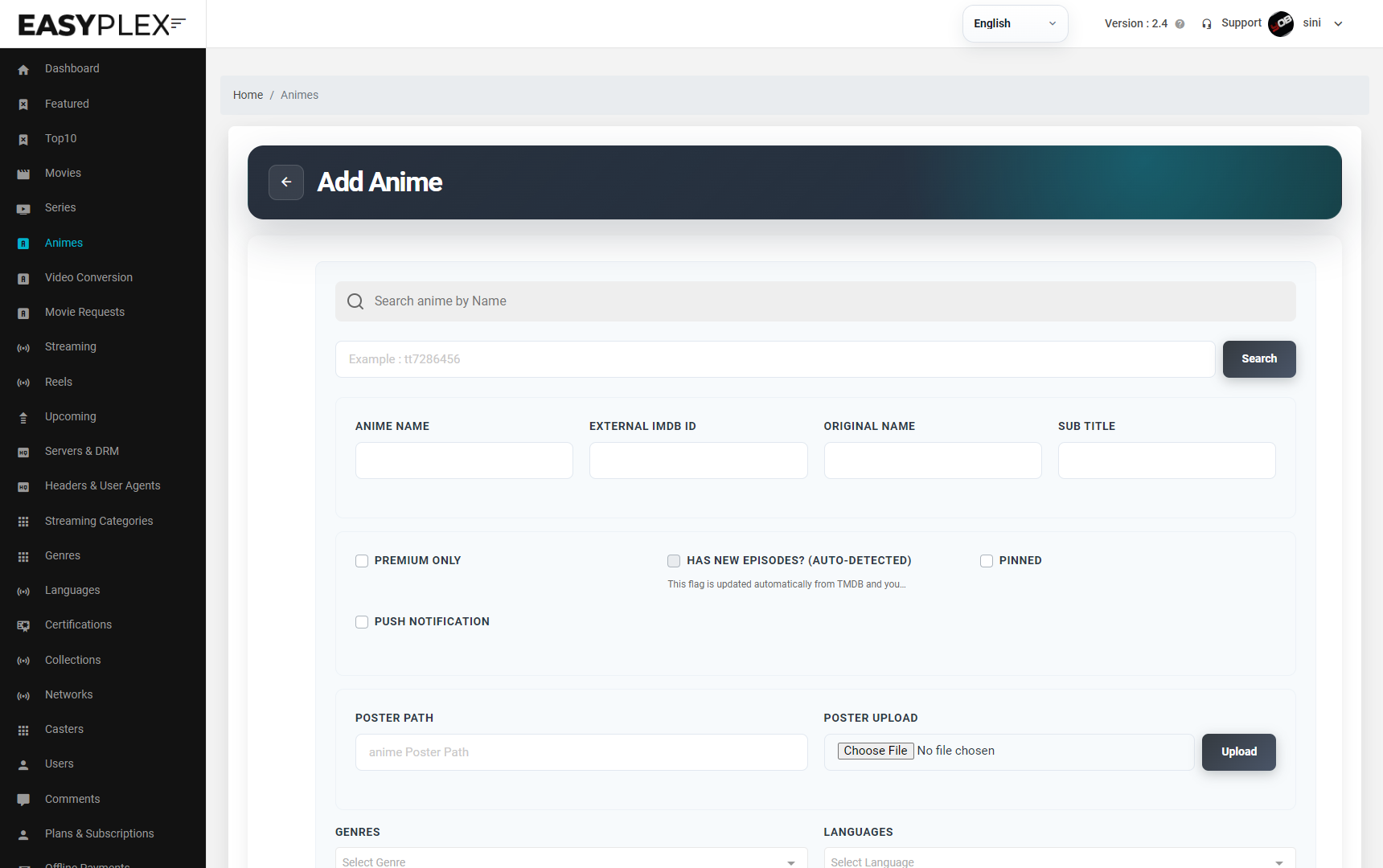Screen dimensions: 1383x868
Task: Enable the Pinned checkbox
Action: pyautogui.click(x=987, y=561)
